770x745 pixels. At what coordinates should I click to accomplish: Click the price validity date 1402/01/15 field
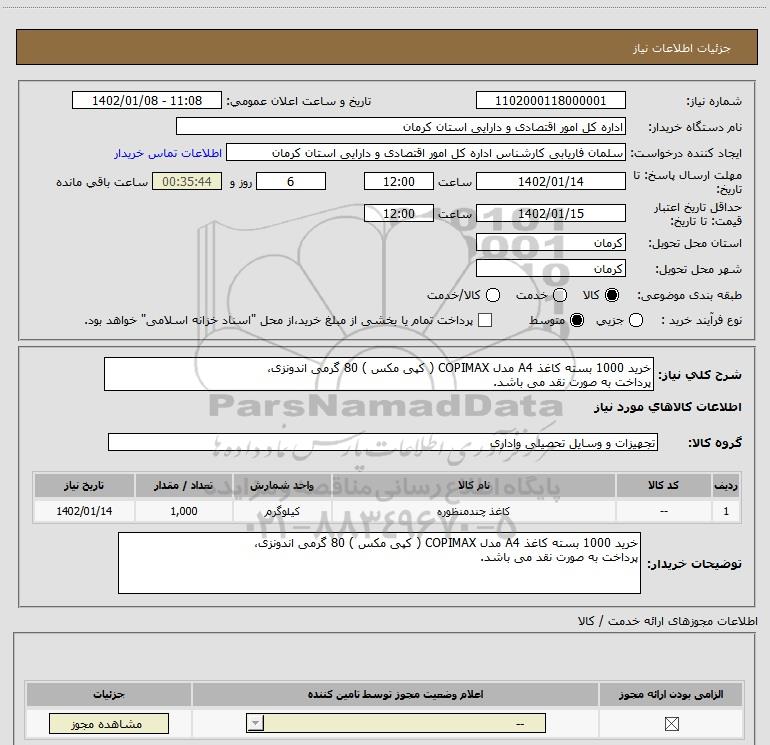click(x=550, y=213)
